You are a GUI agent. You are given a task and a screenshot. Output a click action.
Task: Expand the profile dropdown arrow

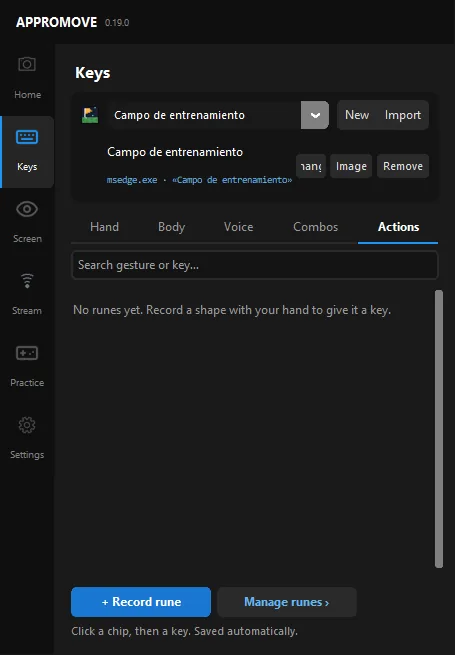click(x=315, y=115)
